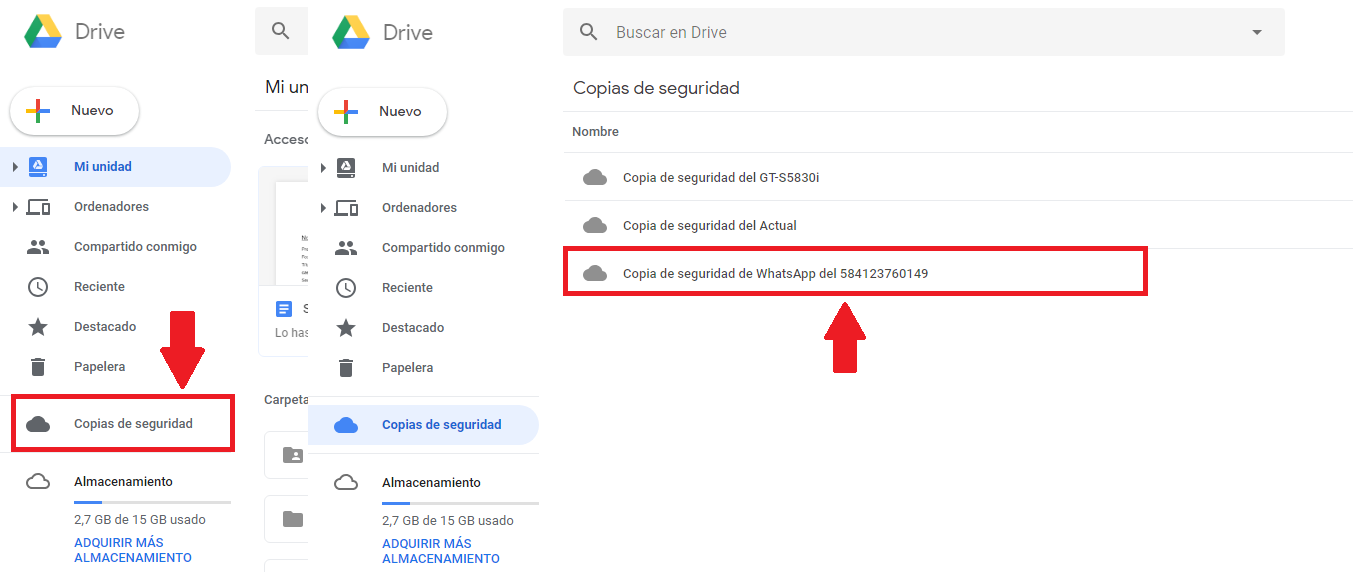Click cloud icon beside WhatsApp backup
This screenshot has width=1353, height=572.
tap(595, 273)
